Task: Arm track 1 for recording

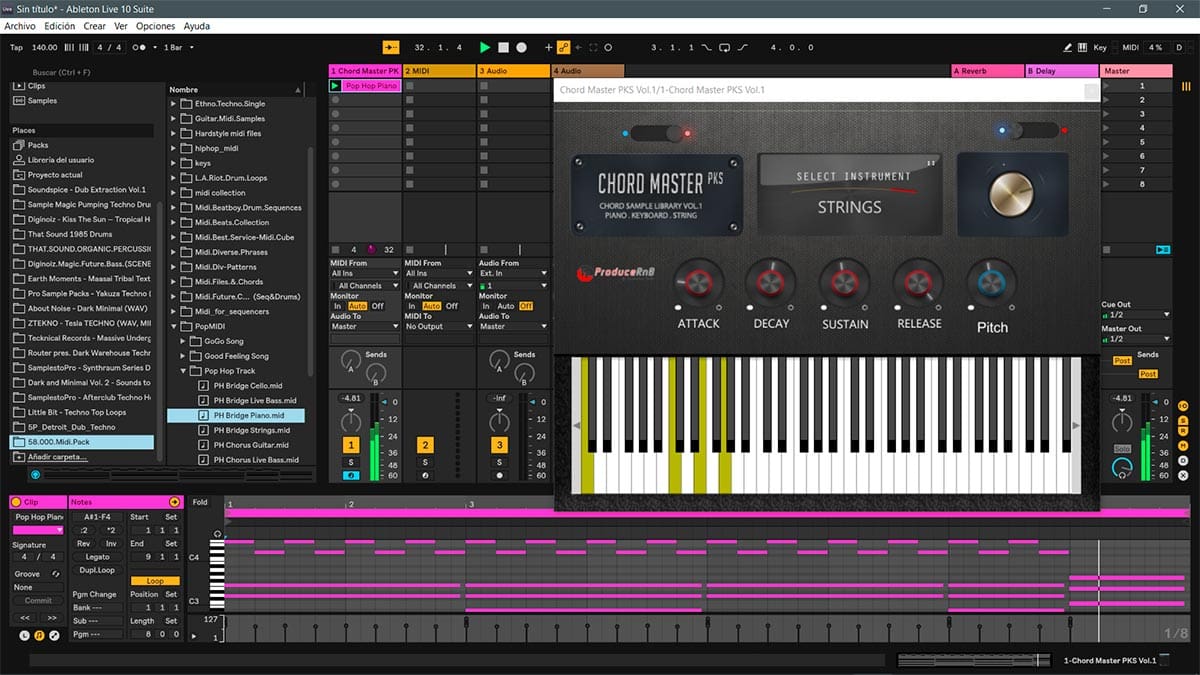Action: (351, 475)
